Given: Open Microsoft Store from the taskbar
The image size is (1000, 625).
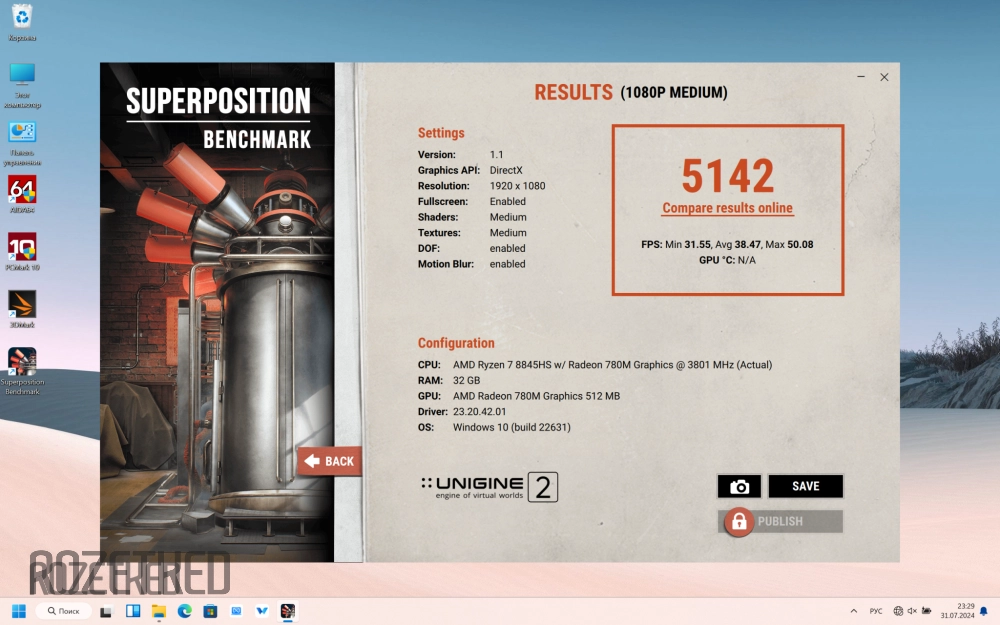Looking at the screenshot, I should tap(210, 610).
